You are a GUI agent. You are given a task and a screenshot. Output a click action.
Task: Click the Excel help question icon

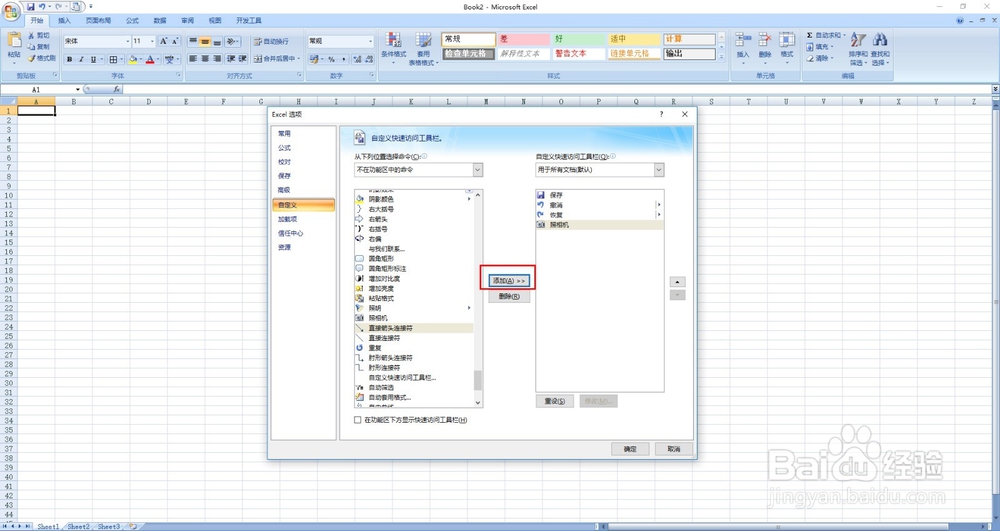coord(960,20)
